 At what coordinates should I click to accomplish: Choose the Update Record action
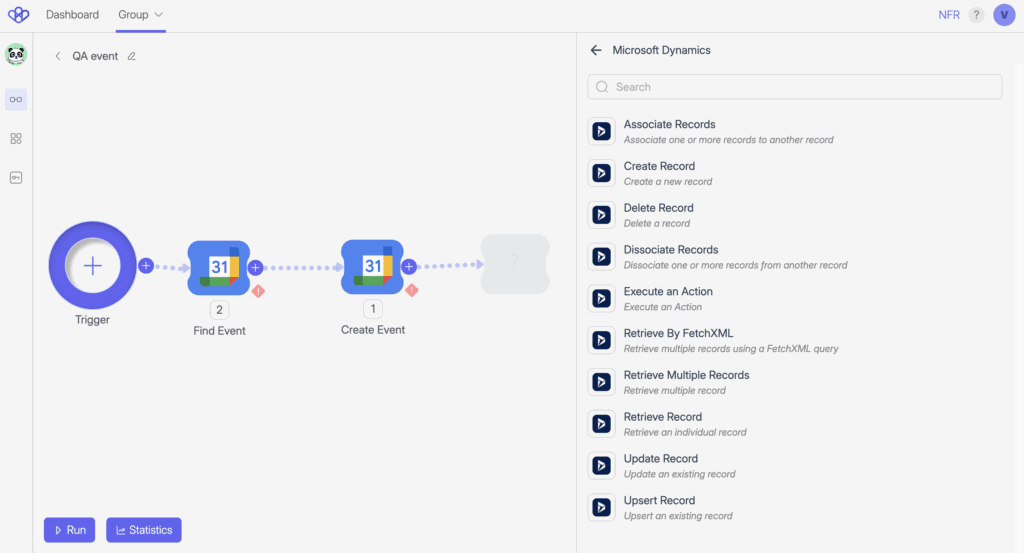tap(795, 466)
